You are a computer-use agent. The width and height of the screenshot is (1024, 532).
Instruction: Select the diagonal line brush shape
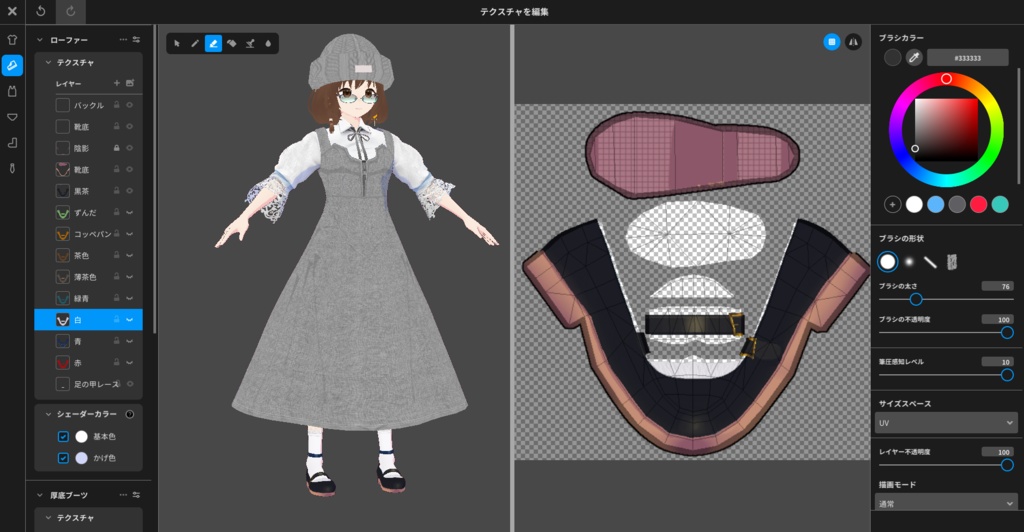pos(931,262)
